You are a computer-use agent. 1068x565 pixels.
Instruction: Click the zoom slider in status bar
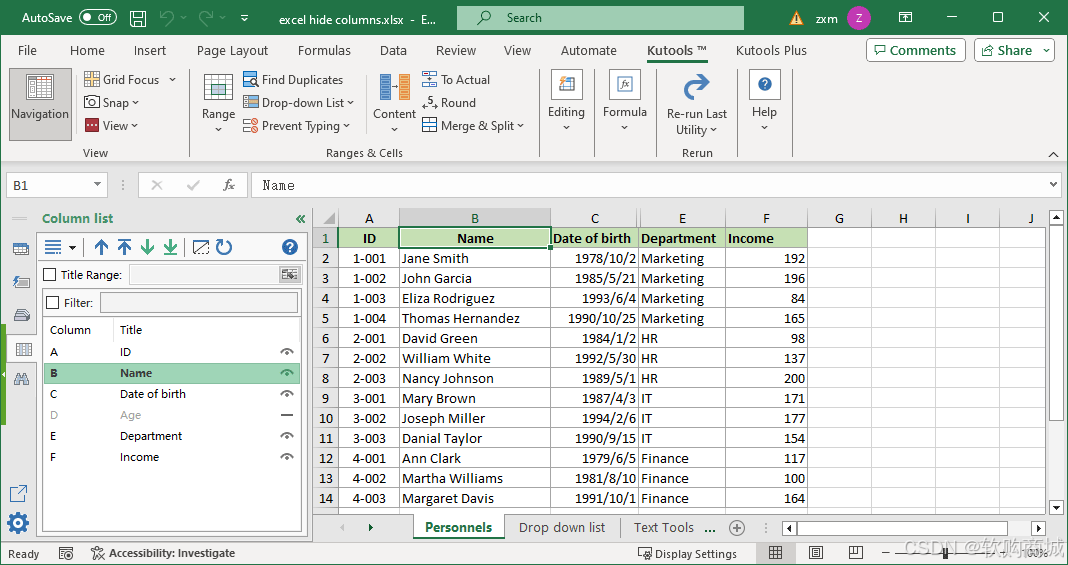(946, 553)
